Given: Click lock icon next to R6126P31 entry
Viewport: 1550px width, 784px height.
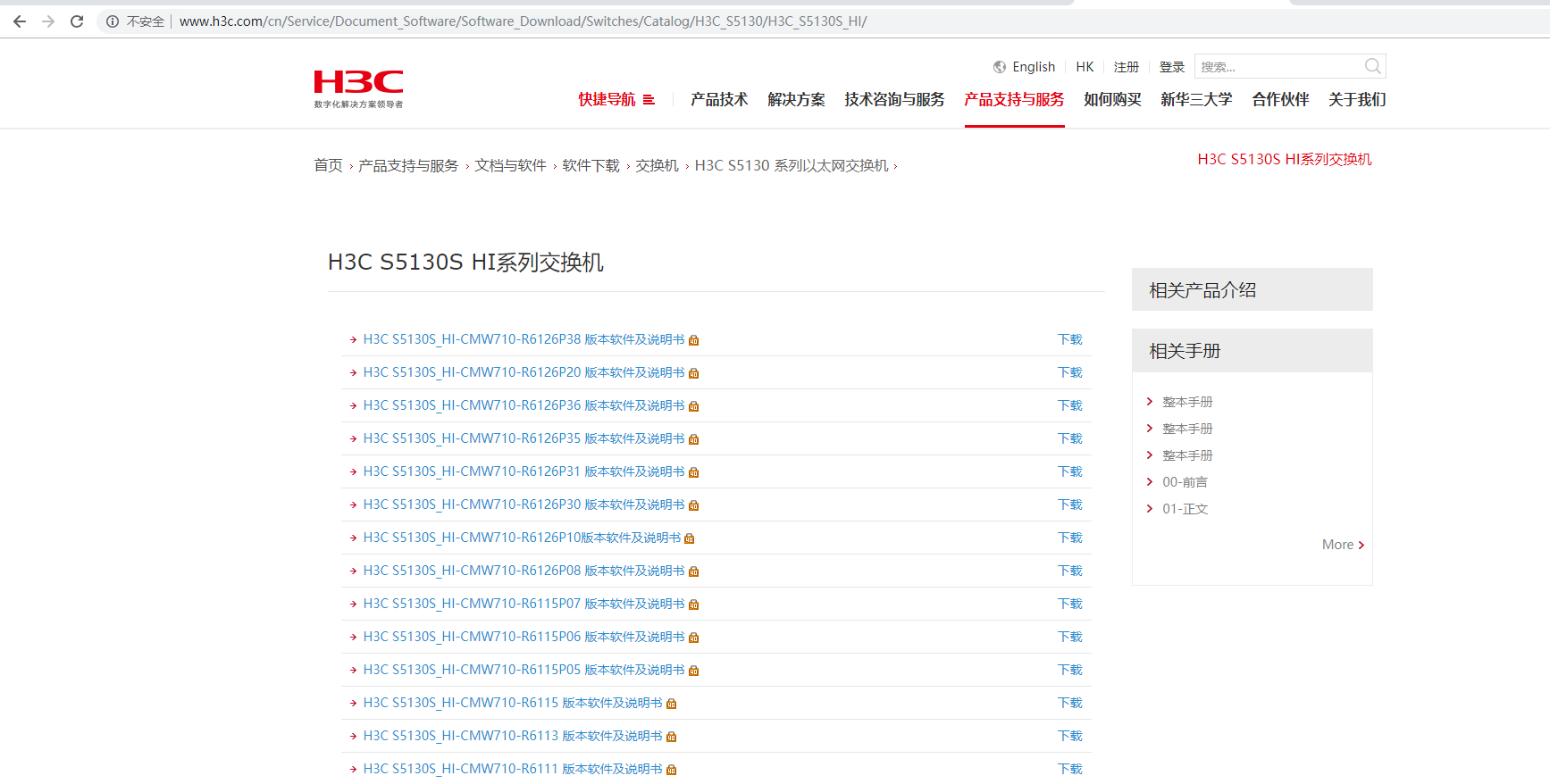Looking at the screenshot, I should pyautogui.click(x=694, y=472).
